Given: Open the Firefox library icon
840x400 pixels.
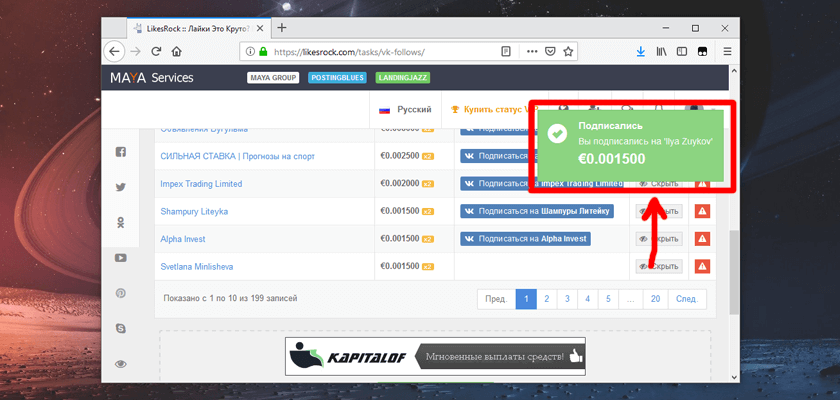Looking at the screenshot, I should coord(662,51).
